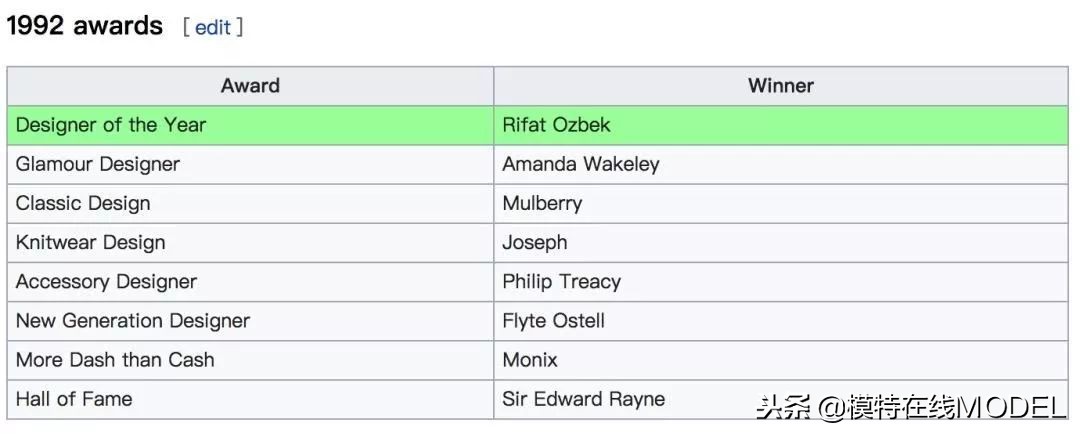Click the Sir Edward Rayne winner cell
This screenshot has height=434, width=1080.
click(x=583, y=398)
